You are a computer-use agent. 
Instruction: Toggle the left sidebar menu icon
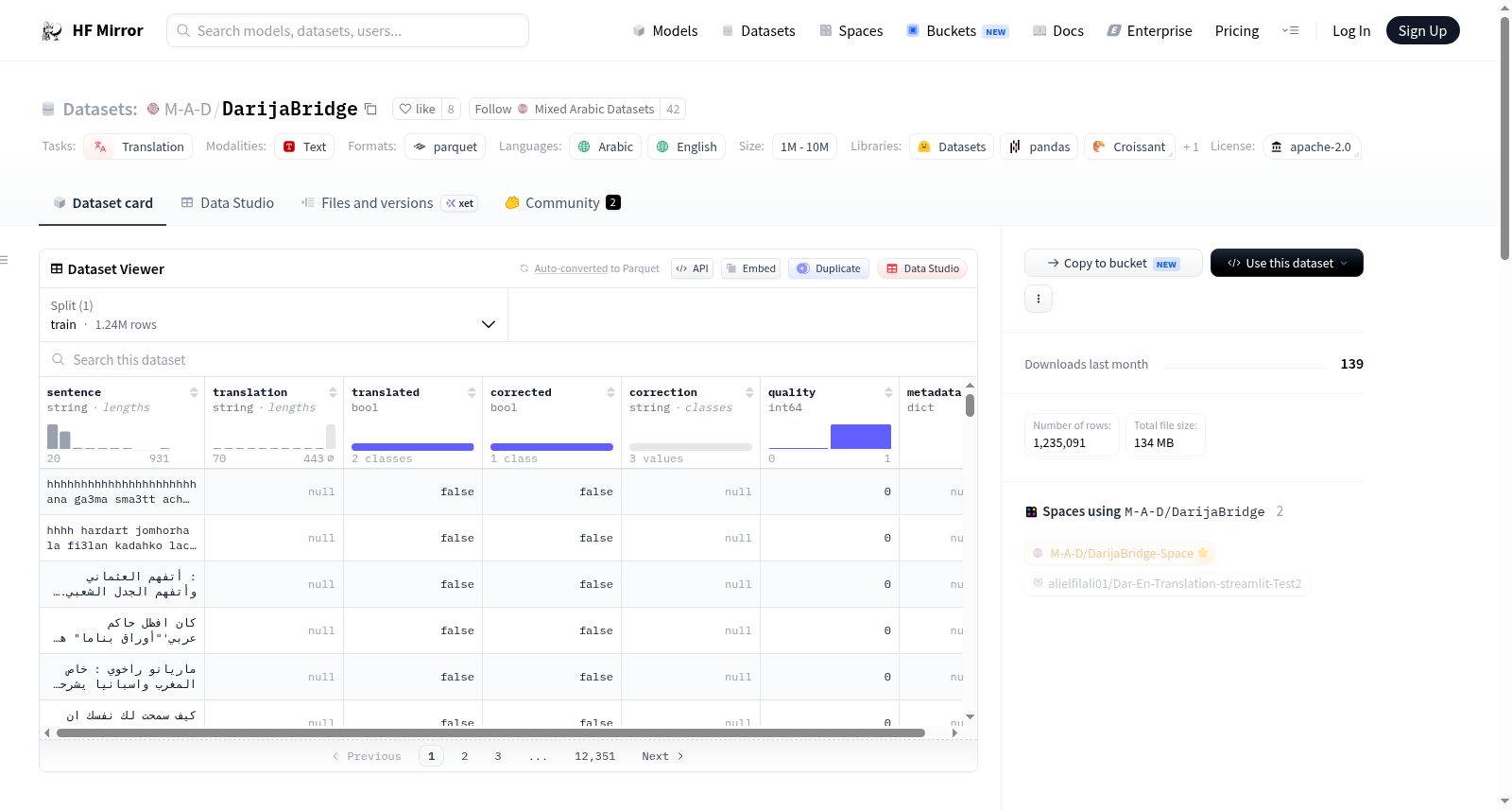[x=4, y=260]
